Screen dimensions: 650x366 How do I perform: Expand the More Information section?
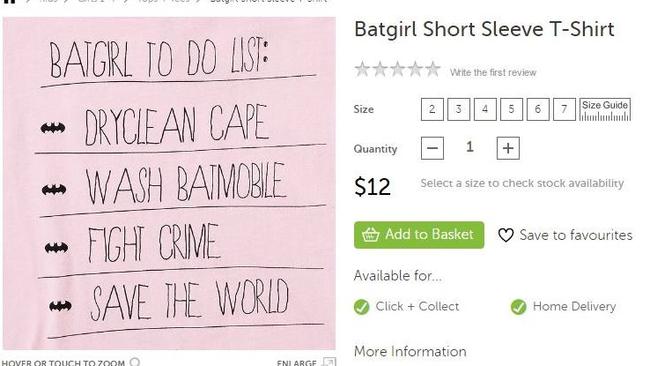(x=410, y=351)
